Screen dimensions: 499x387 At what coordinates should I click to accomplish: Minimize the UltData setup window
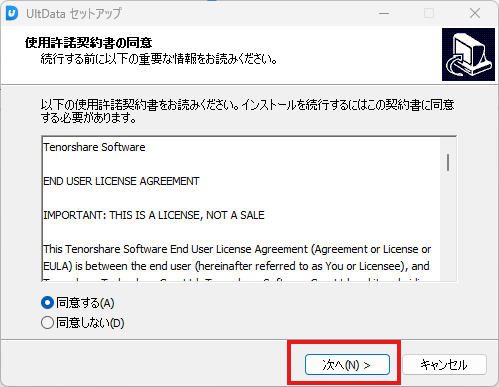point(384,13)
